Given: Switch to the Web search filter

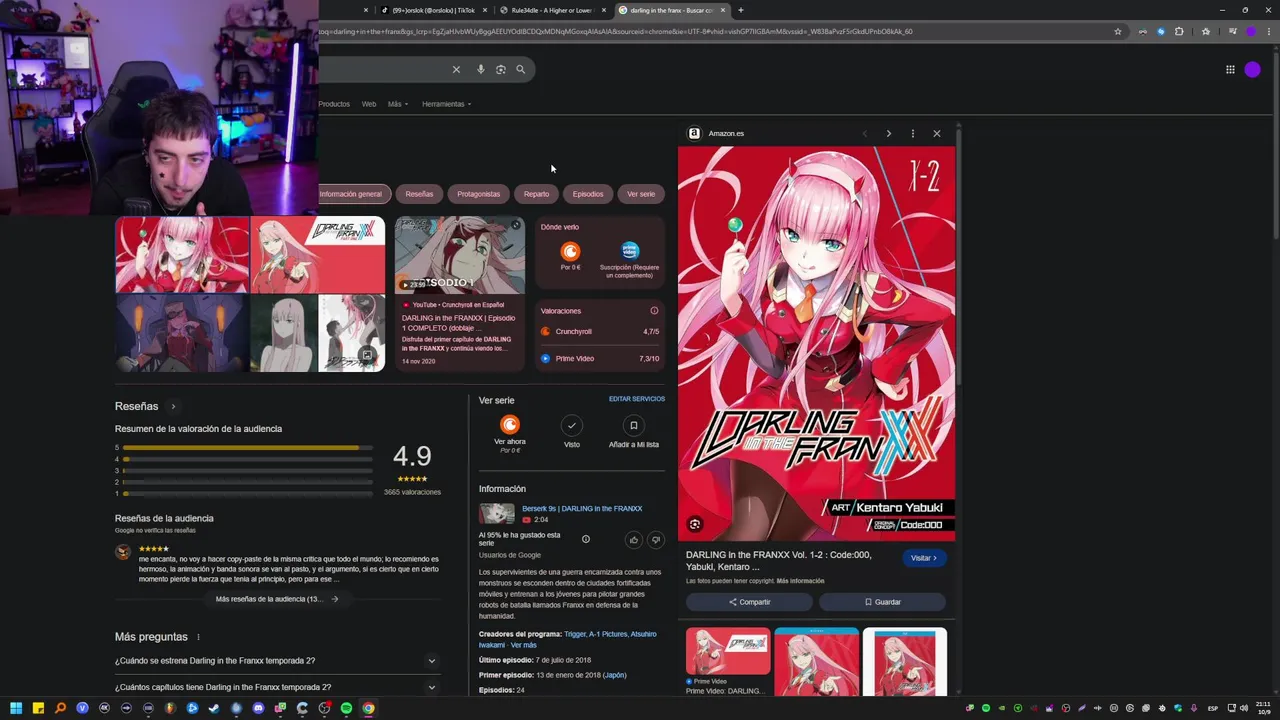Looking at the screenshot, I should coord(369,104).
